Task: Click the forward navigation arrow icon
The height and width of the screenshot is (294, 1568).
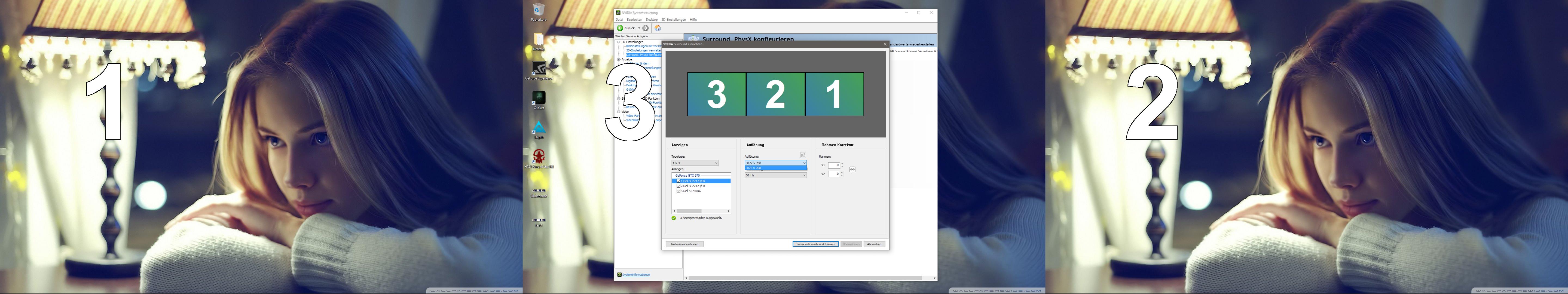Action: point(646,28)
